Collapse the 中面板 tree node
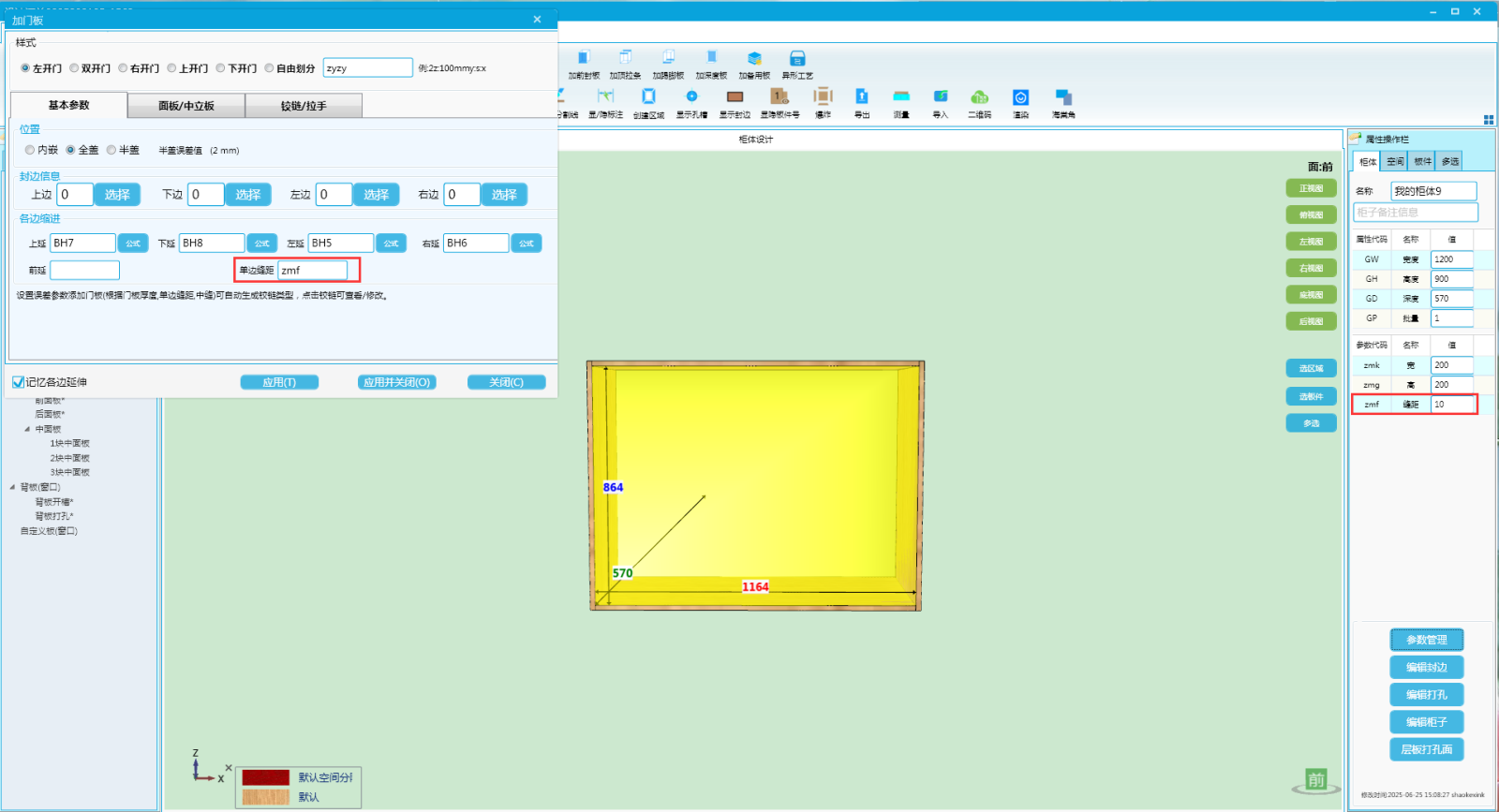This screenshot has height=812, width=1499. [27, 429]
